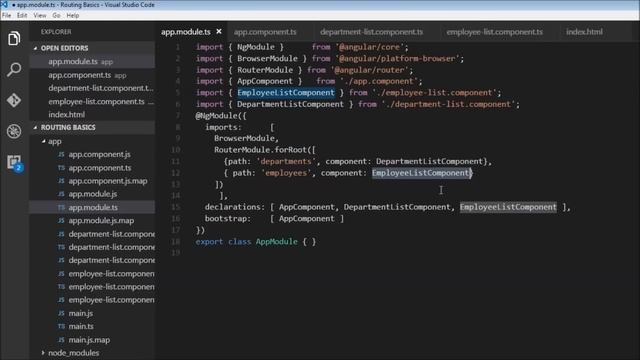Switch to the app.component.ts tab

pyautogui.click(x=265, y=32)
